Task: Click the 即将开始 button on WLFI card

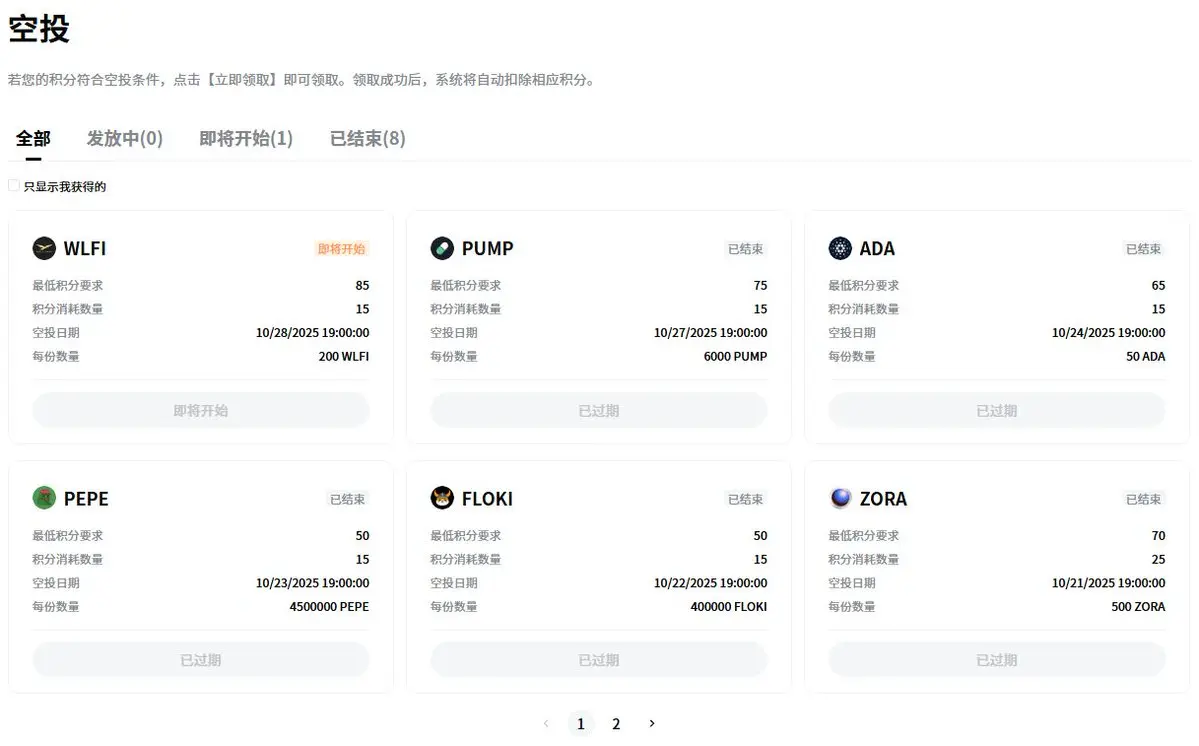Action: [201, 410]
